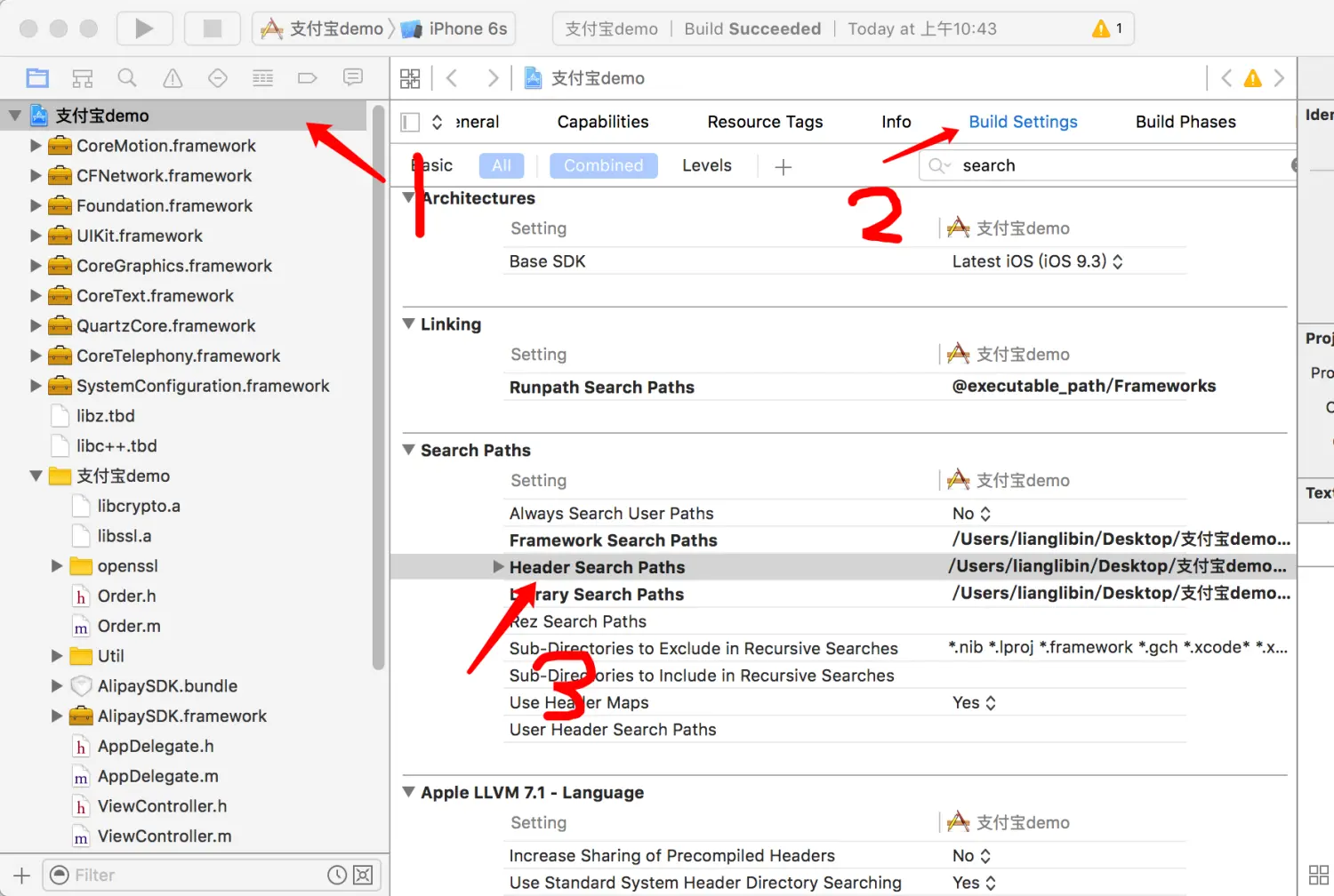Go forward in editor history

coord(493,78)
